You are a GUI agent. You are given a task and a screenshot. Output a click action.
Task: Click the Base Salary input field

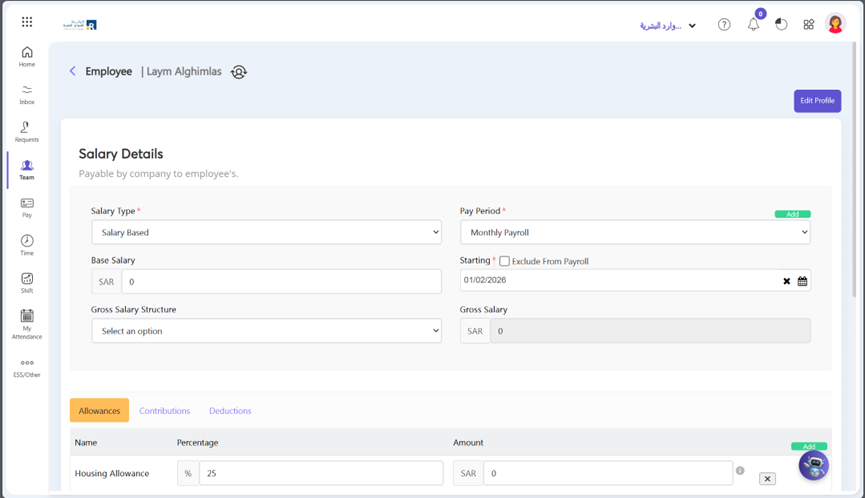point(281,282)
